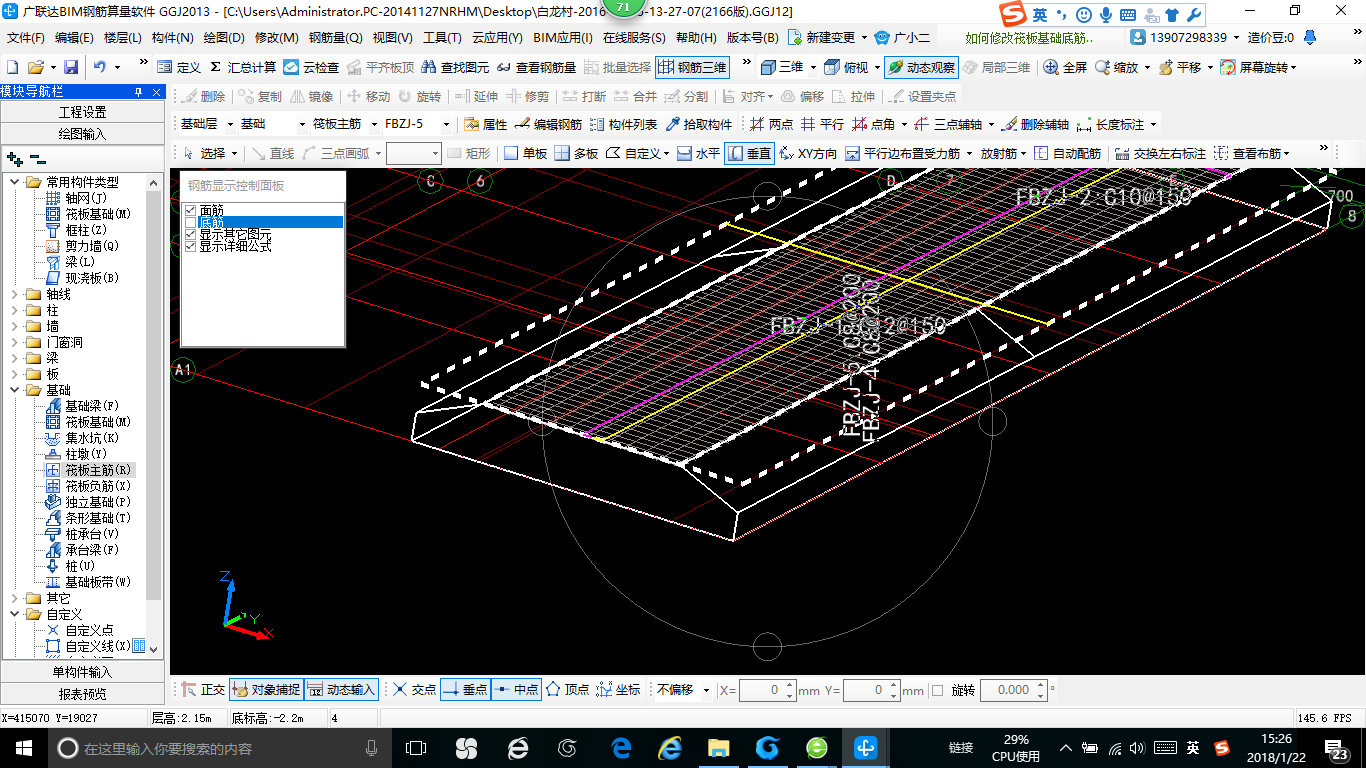
Task: Toggle 对象捕捉 object snap
Action: point(266,690)
